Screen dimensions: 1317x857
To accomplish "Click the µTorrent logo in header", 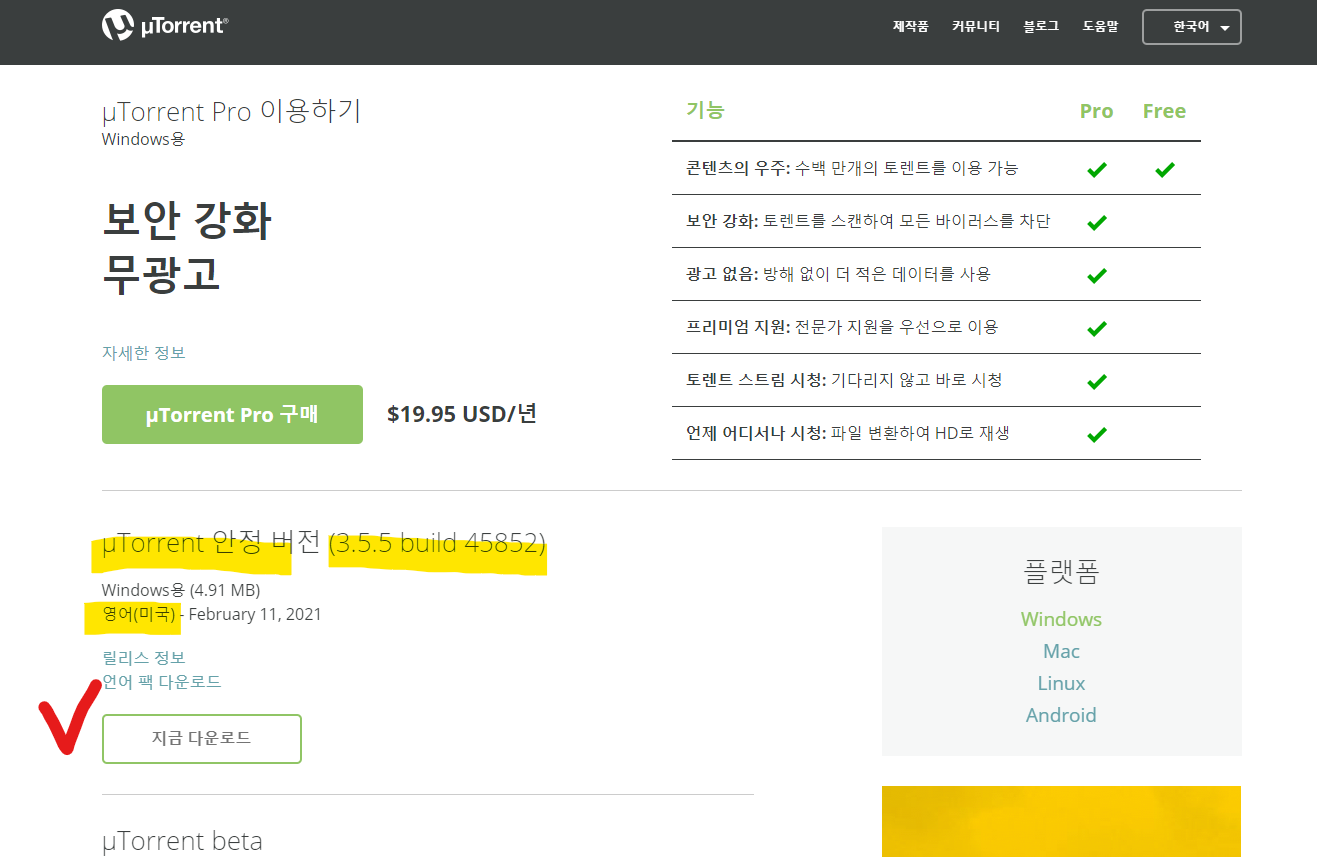I will [165, 25].
